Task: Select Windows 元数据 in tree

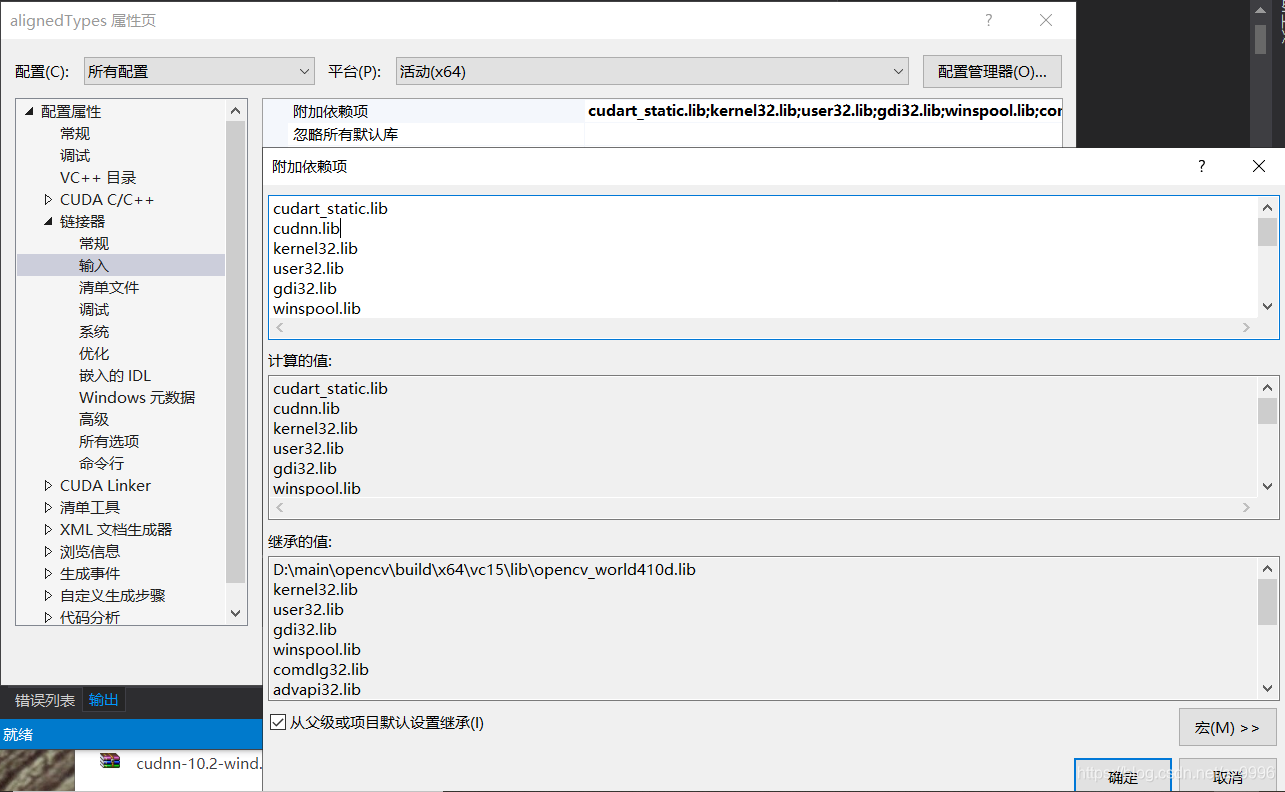Action: (x=137, y=397)
